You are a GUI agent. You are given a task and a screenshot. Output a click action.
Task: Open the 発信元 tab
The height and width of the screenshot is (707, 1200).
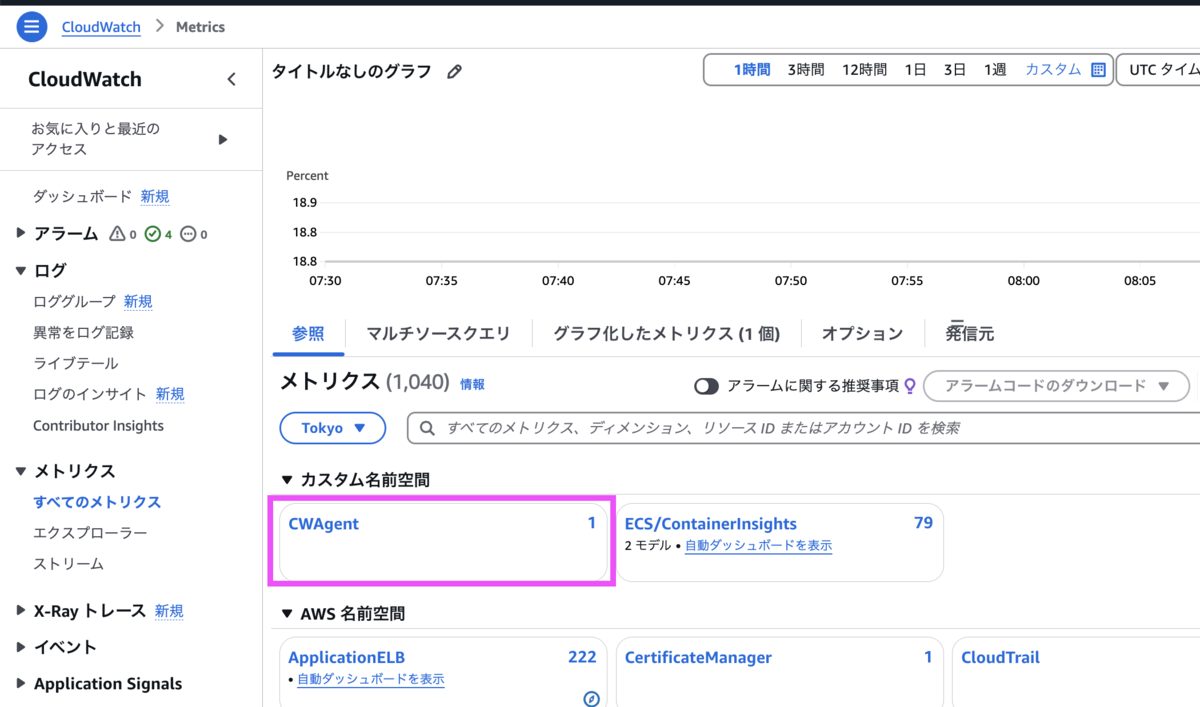point(969,334)
